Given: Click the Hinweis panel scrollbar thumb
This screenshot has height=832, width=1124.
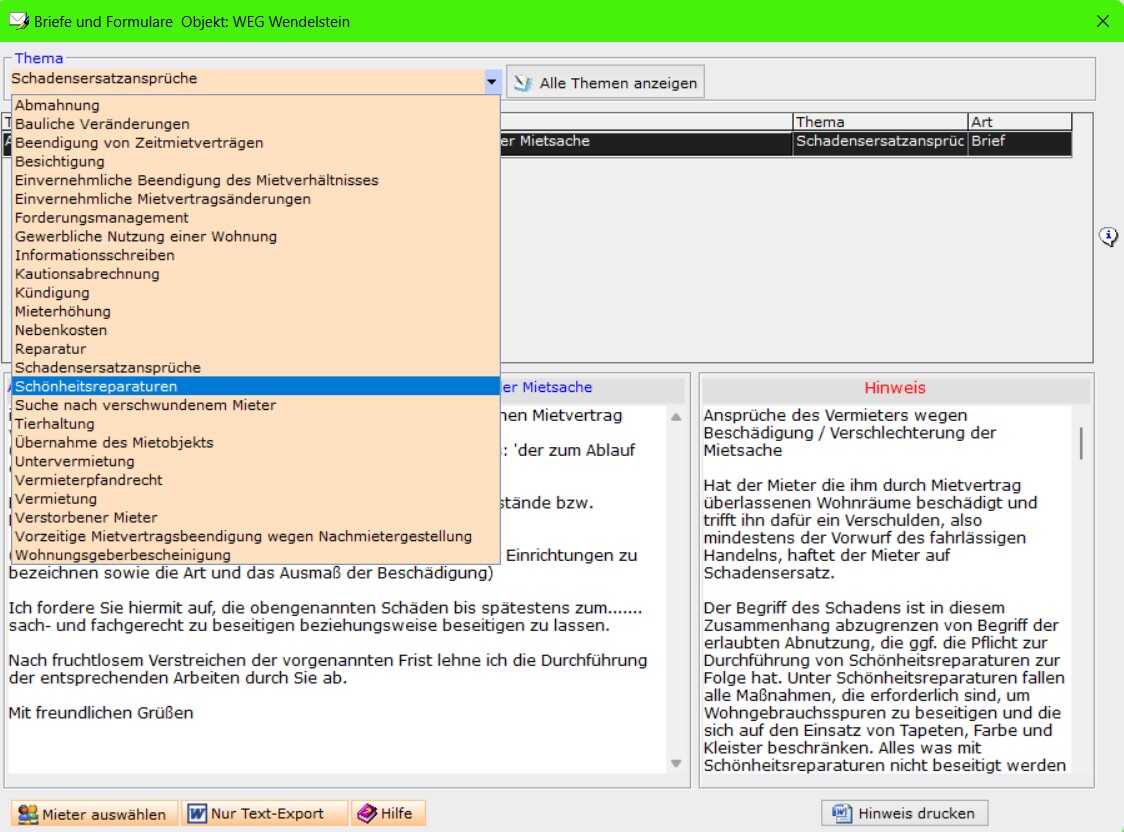Looking at the screenshot, I should click(1081, 443).
